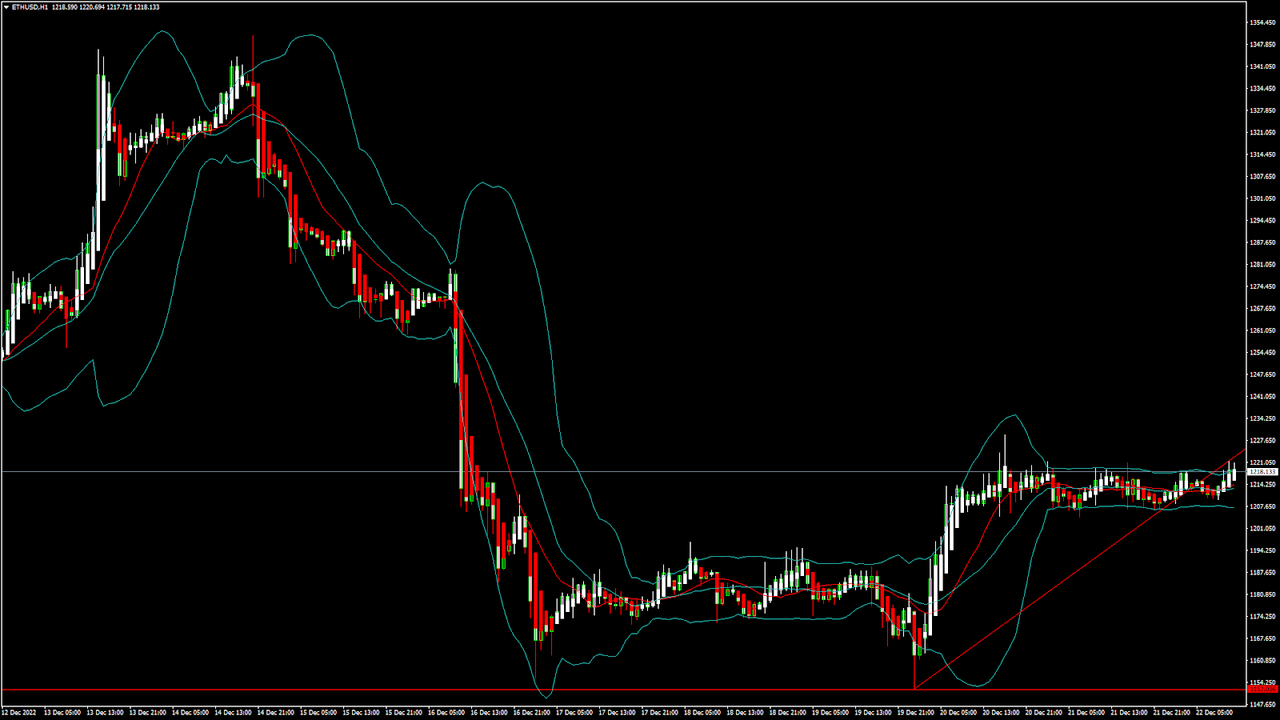This screenshot has height=720, width=1280.
Task: Click the 1227.650 price scale label
Action: coord(1264,440)
